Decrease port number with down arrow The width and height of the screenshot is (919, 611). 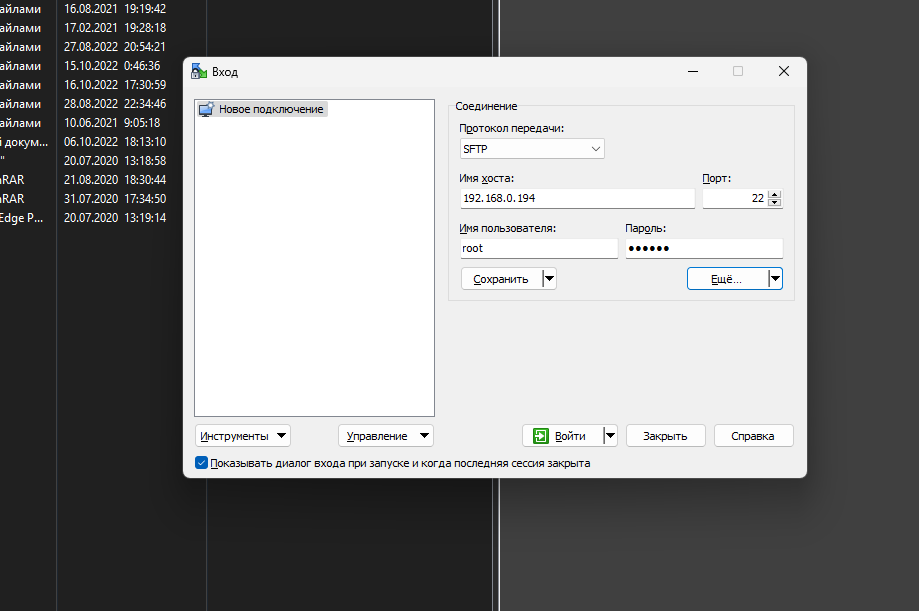pos(775,203)
